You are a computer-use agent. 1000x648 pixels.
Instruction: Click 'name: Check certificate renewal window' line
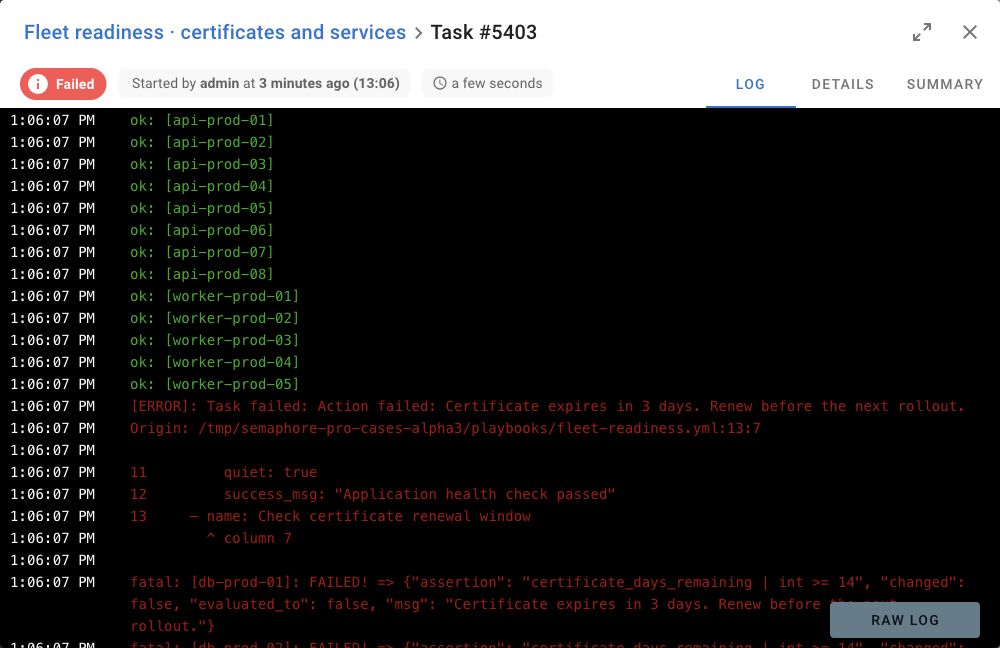point(330,516)
